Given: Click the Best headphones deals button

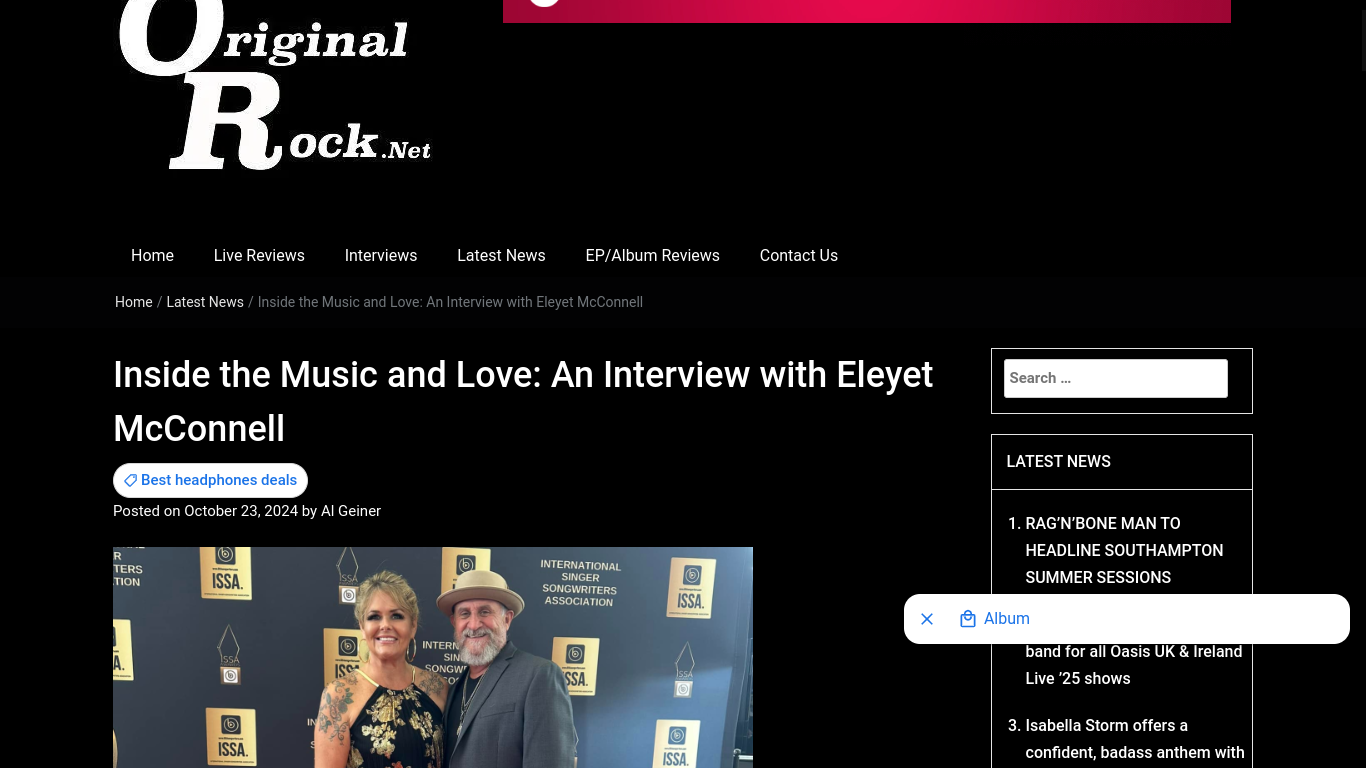Looking at the screenshot, I should point(210,481).
